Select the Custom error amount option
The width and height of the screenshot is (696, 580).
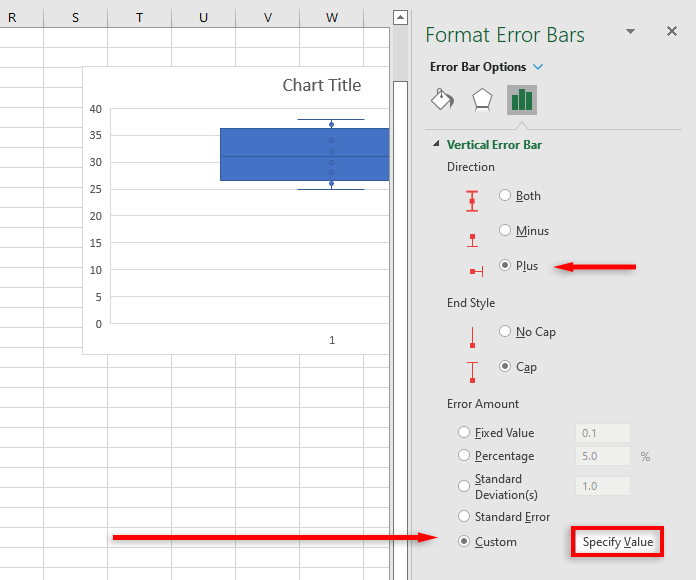pos(464,541)
